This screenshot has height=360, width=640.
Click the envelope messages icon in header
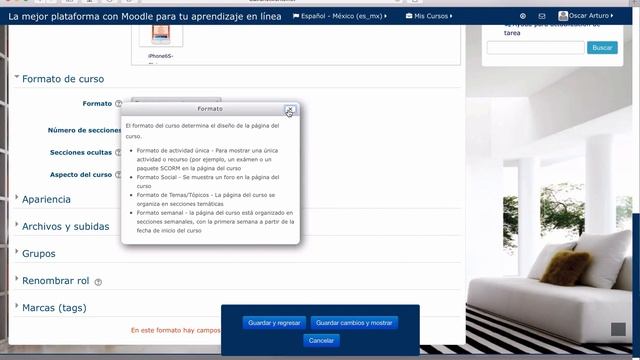point(542,16)
